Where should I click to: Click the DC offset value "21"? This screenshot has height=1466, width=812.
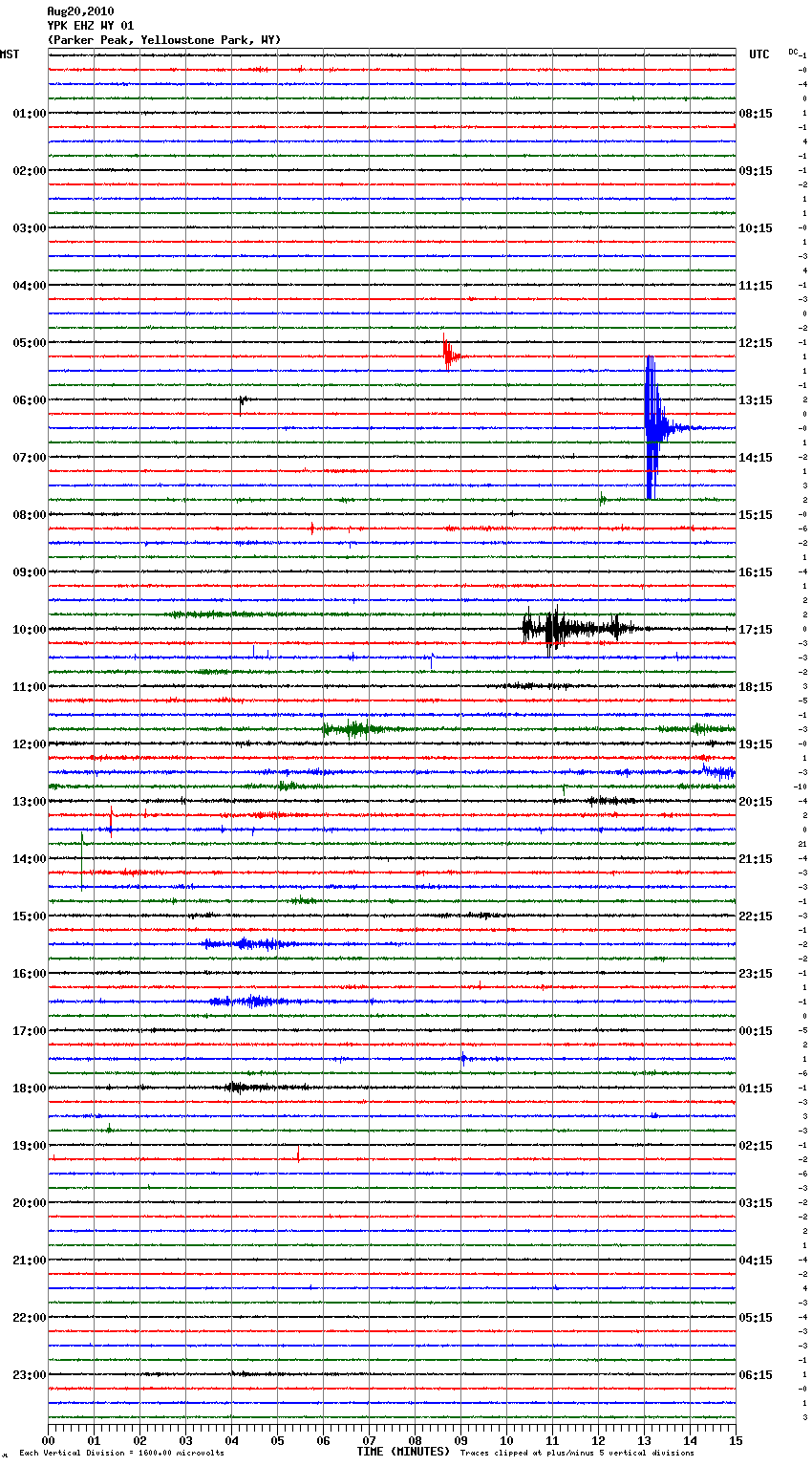point(802,844)
